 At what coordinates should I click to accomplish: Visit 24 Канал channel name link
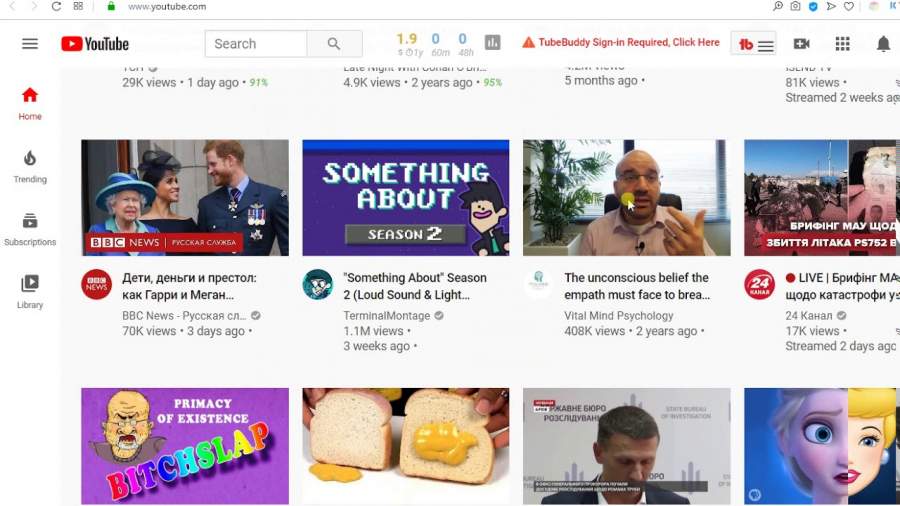[808, 316]
